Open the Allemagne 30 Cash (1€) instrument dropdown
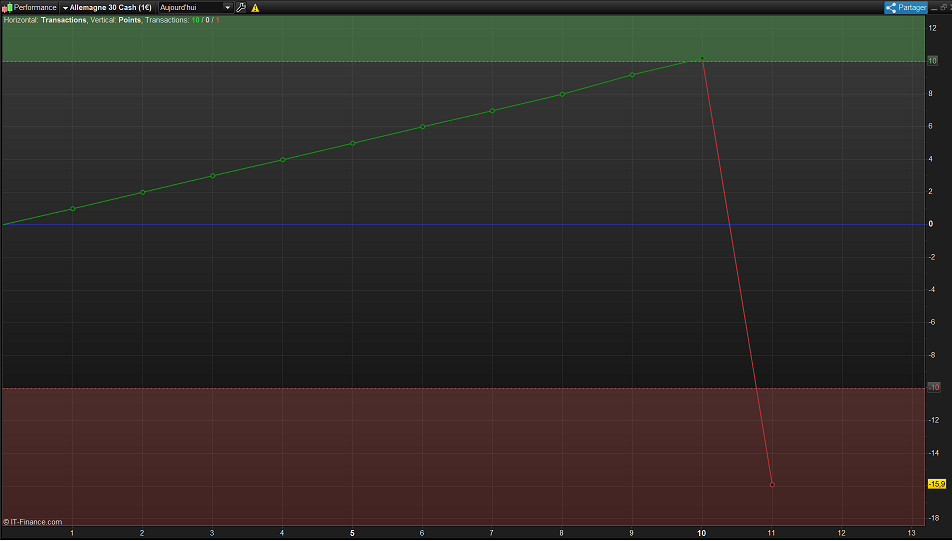This screenshot has height=541, width=952. tap(107, 7)
